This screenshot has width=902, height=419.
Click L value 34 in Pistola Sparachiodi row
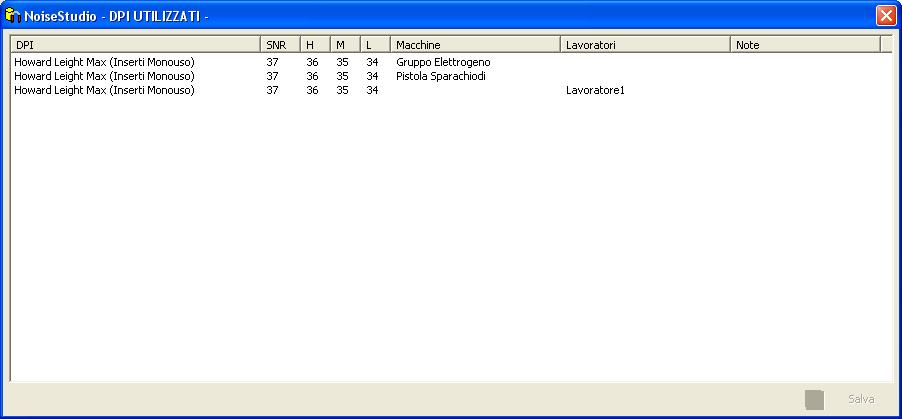click(372, 76)
